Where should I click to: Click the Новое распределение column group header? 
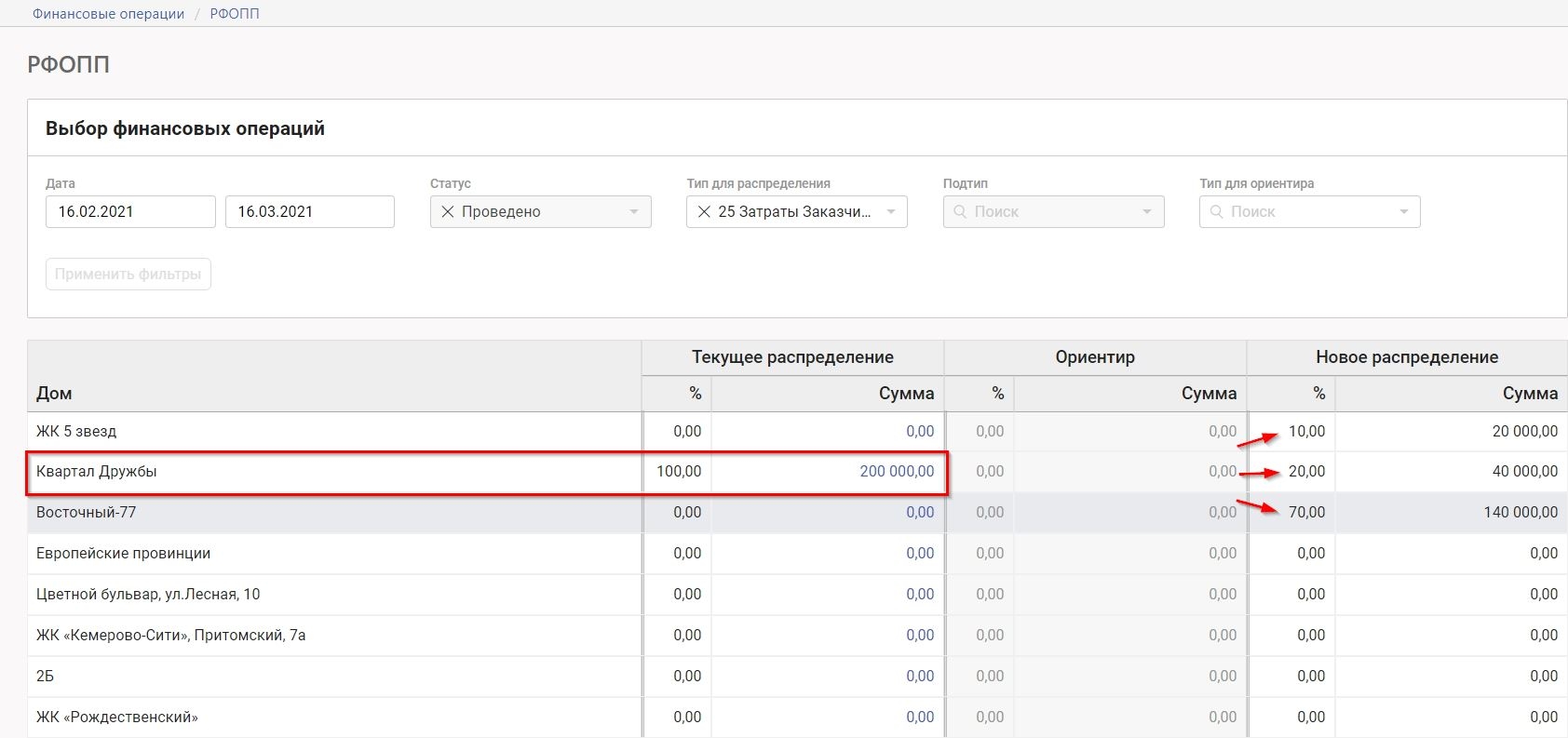[x=1406, y=357]
